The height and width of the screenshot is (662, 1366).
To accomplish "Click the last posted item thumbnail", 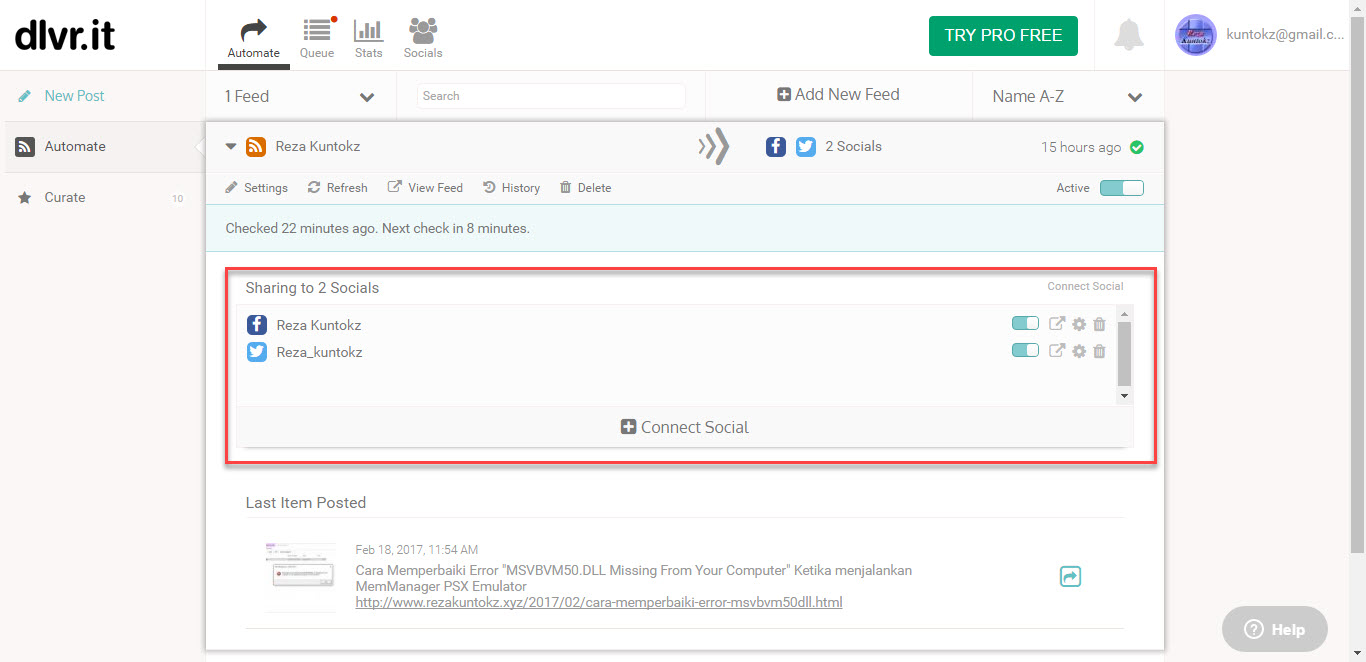I will coord(300,577).
